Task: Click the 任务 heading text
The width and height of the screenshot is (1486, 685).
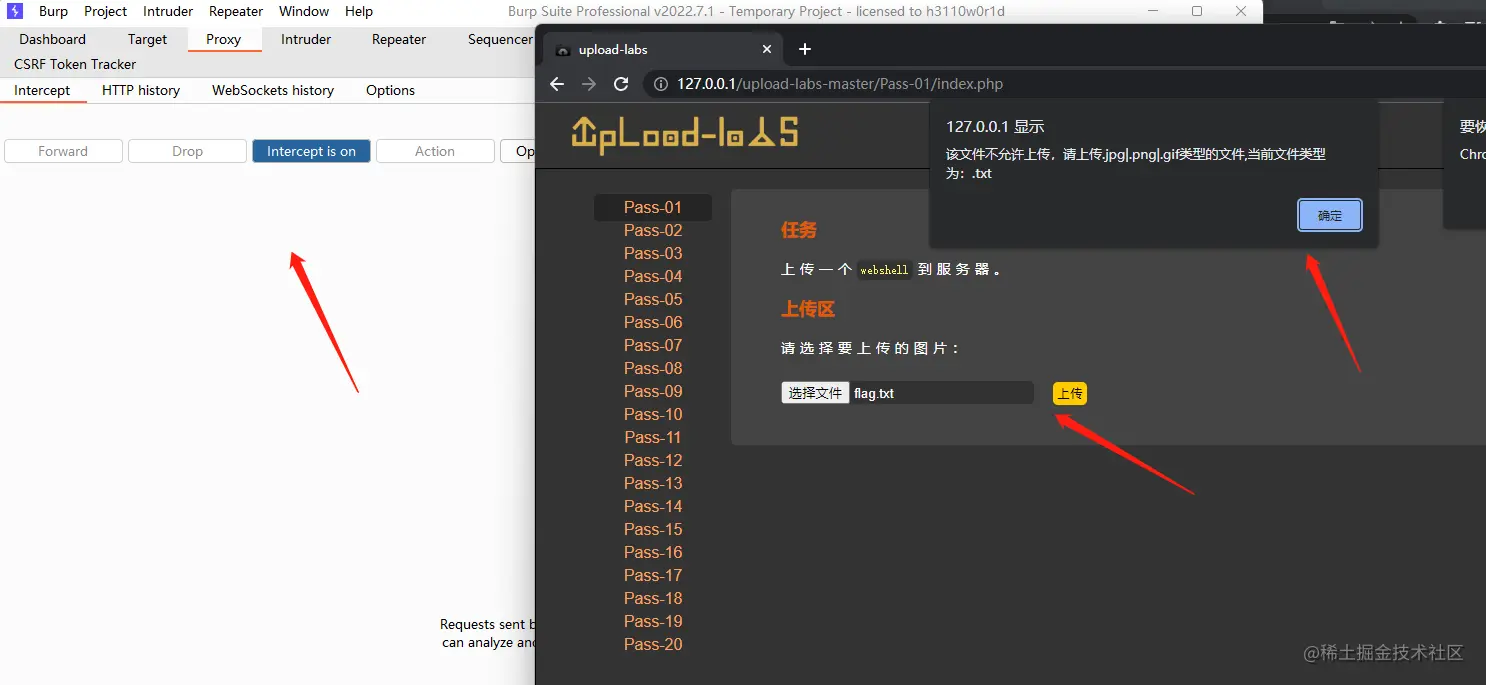Action: click(x=799, y=230)
